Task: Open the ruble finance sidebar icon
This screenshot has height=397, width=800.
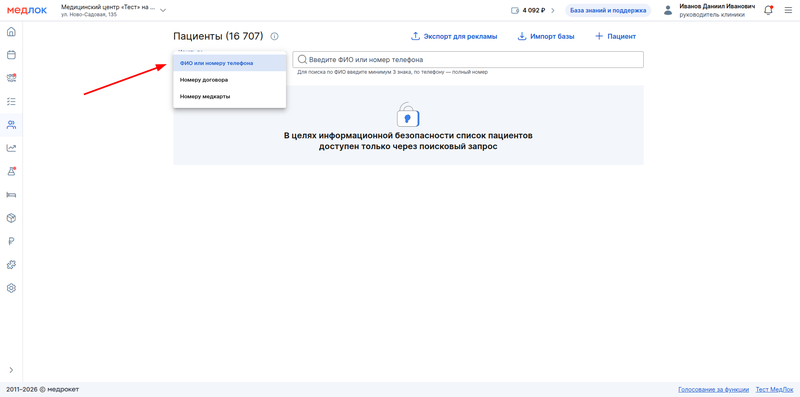Action: tap(11, 241)
